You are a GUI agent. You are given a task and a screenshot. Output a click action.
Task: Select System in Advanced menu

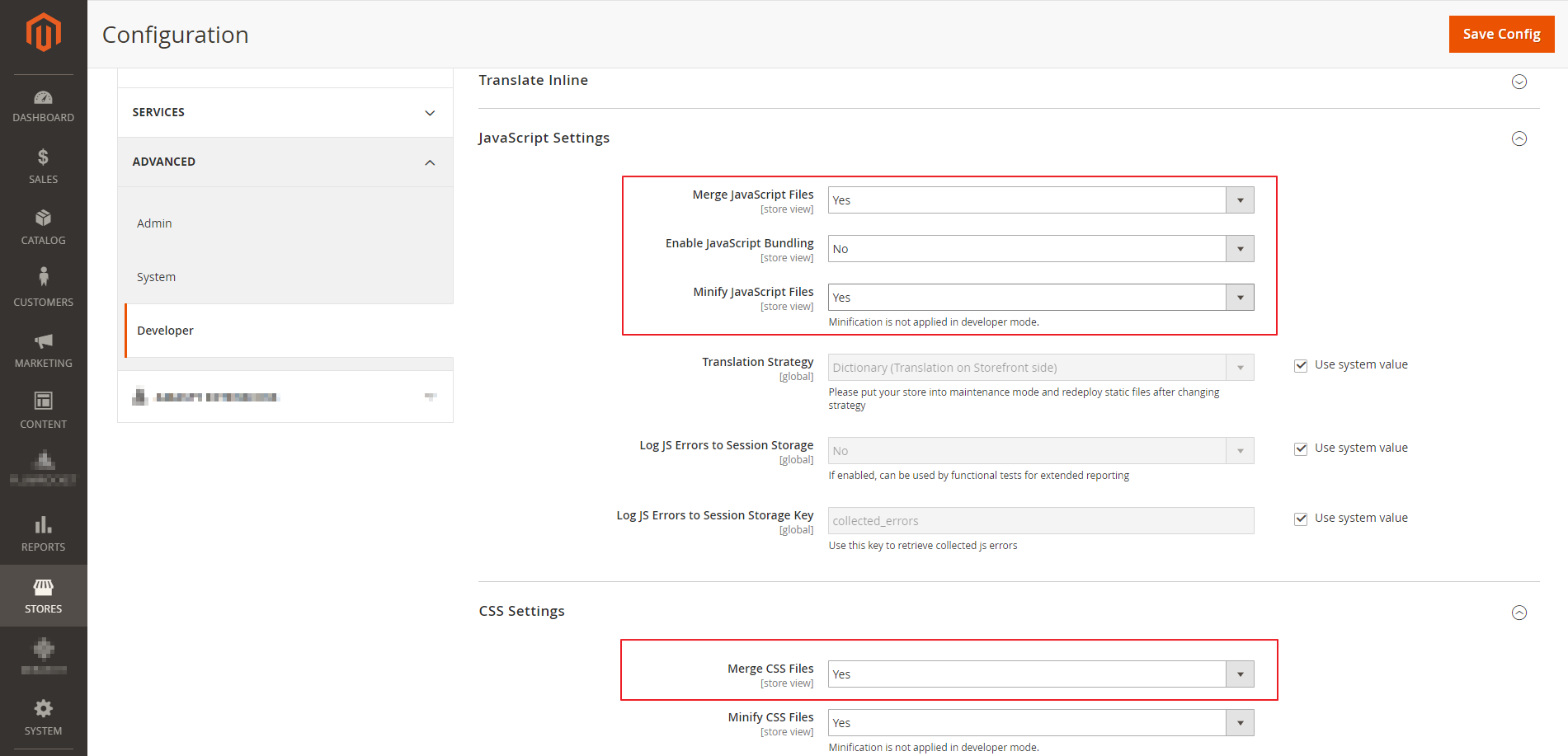click(x=156, y=277)
